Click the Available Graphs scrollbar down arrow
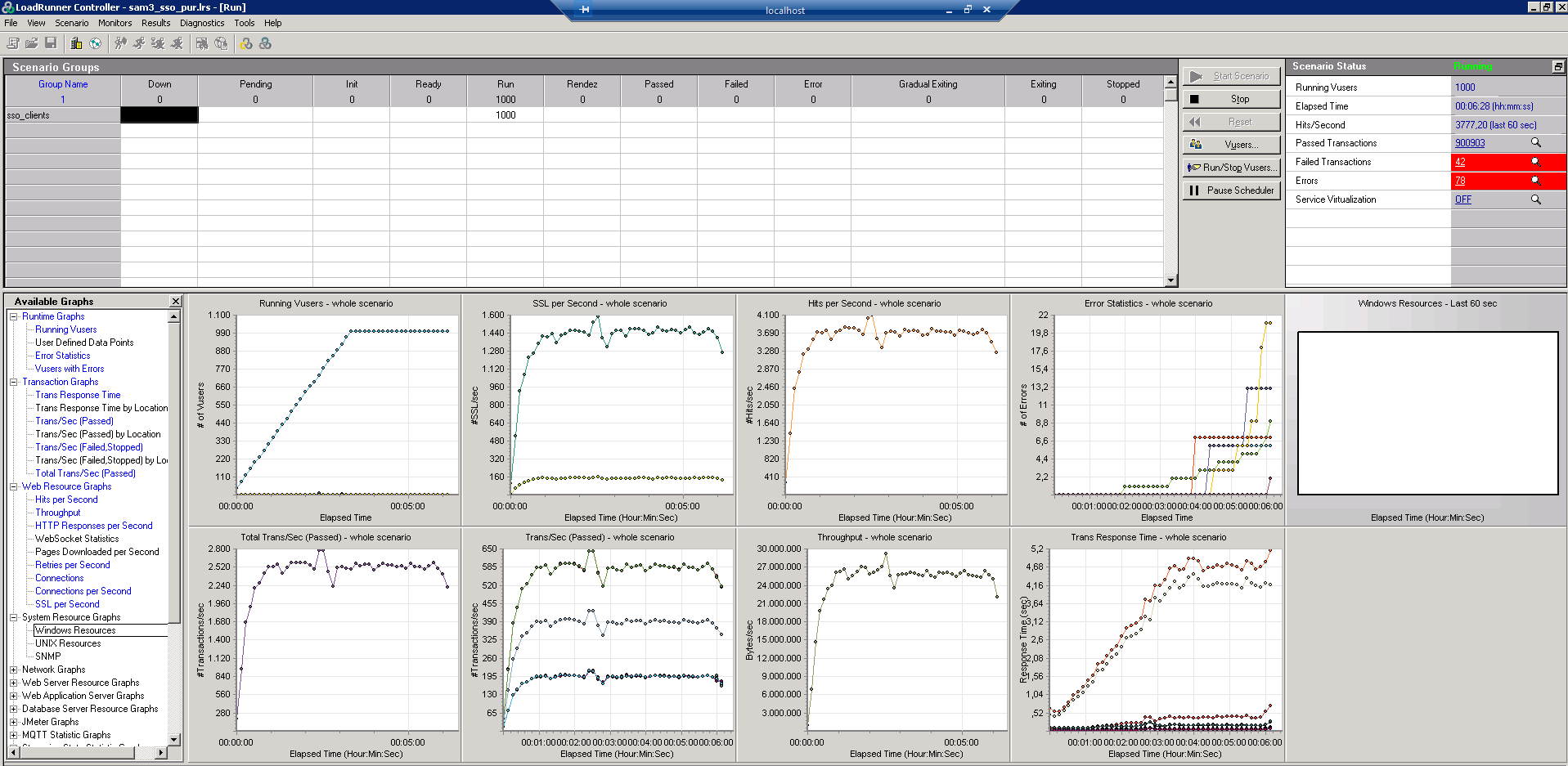 [x=174, y=740]
